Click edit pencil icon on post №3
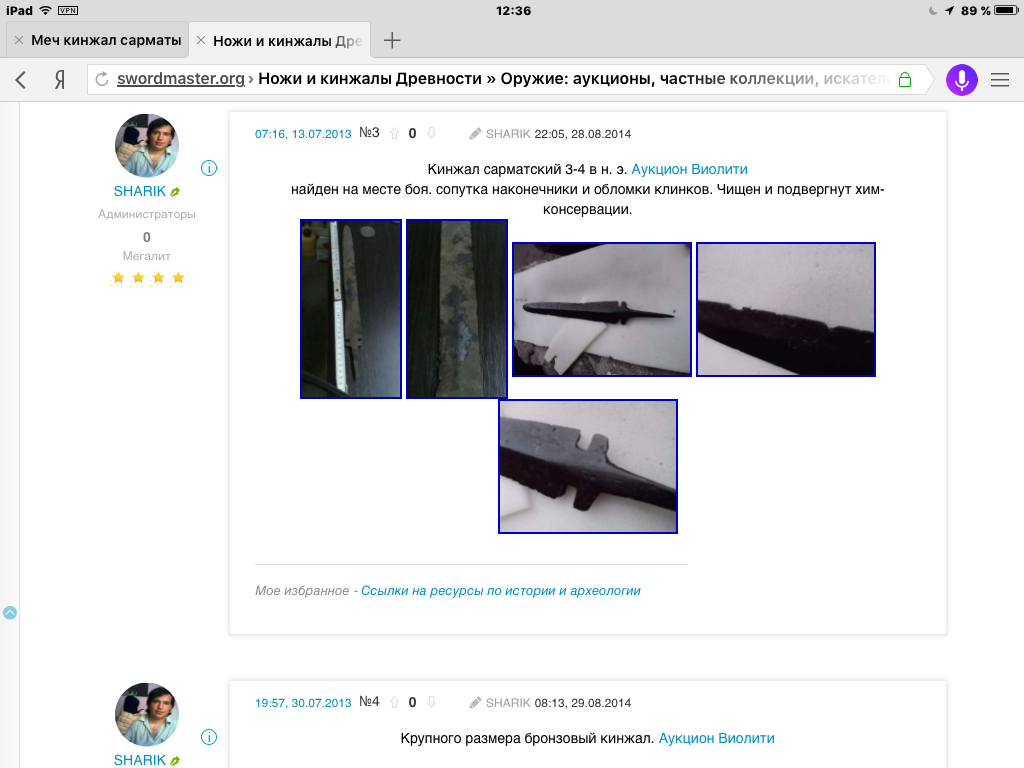Screen dimensions: 1024x768 click(x=475, y=134)
